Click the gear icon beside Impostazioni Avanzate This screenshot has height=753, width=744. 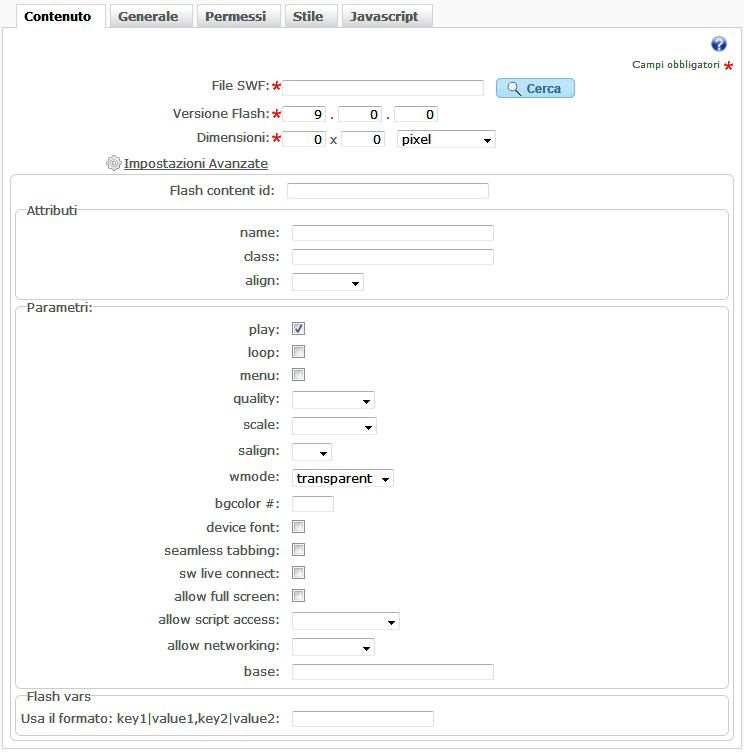(113, 163)
